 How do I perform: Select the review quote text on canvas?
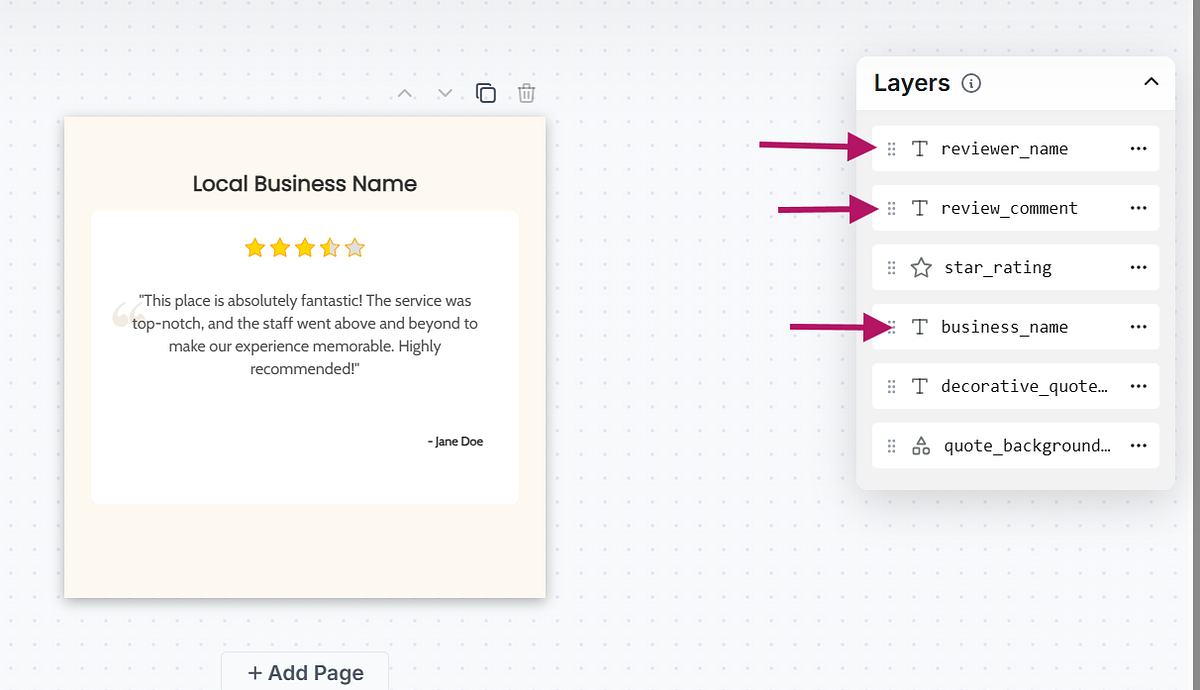(305, 335)
